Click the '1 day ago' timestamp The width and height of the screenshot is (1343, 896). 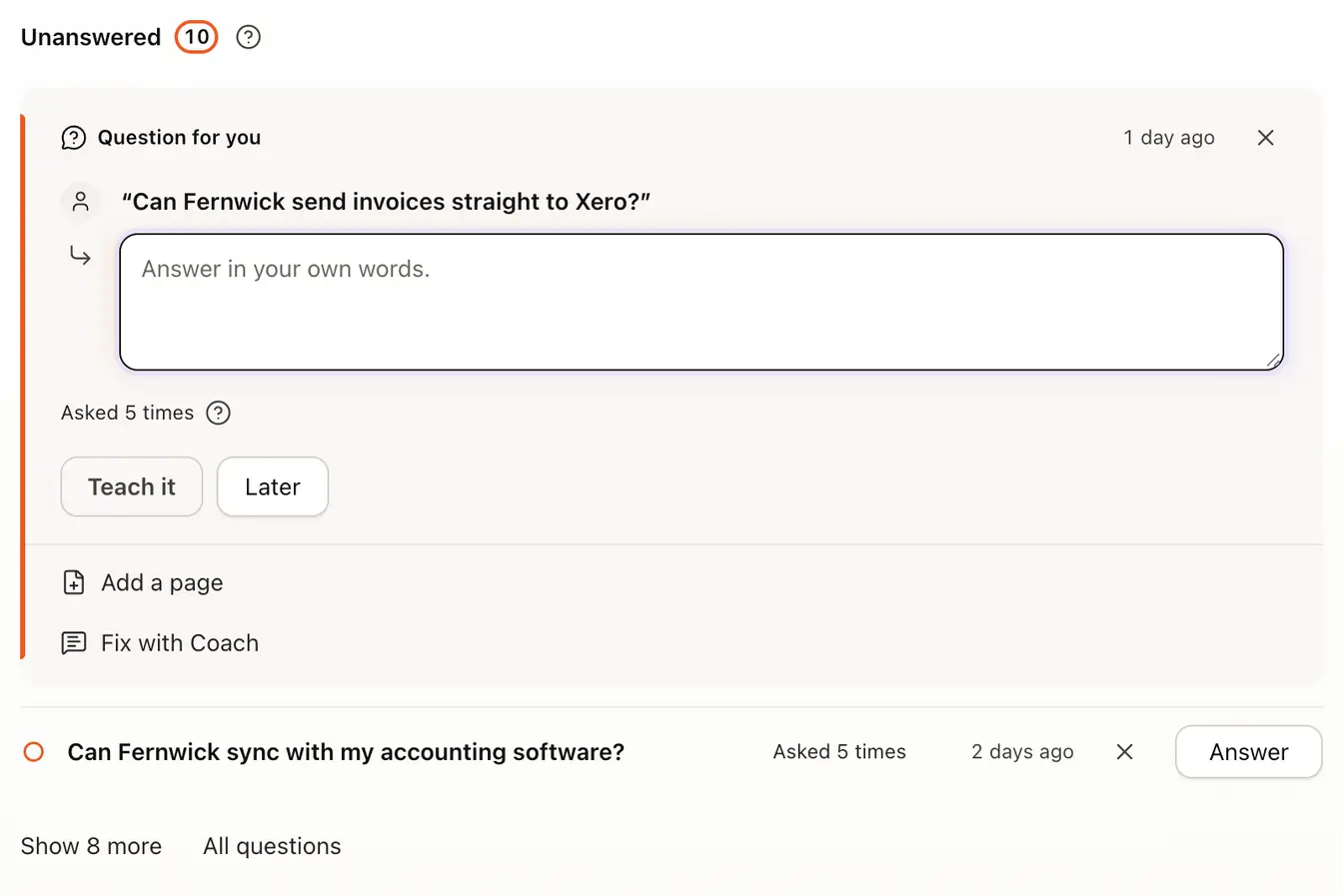1169,138
